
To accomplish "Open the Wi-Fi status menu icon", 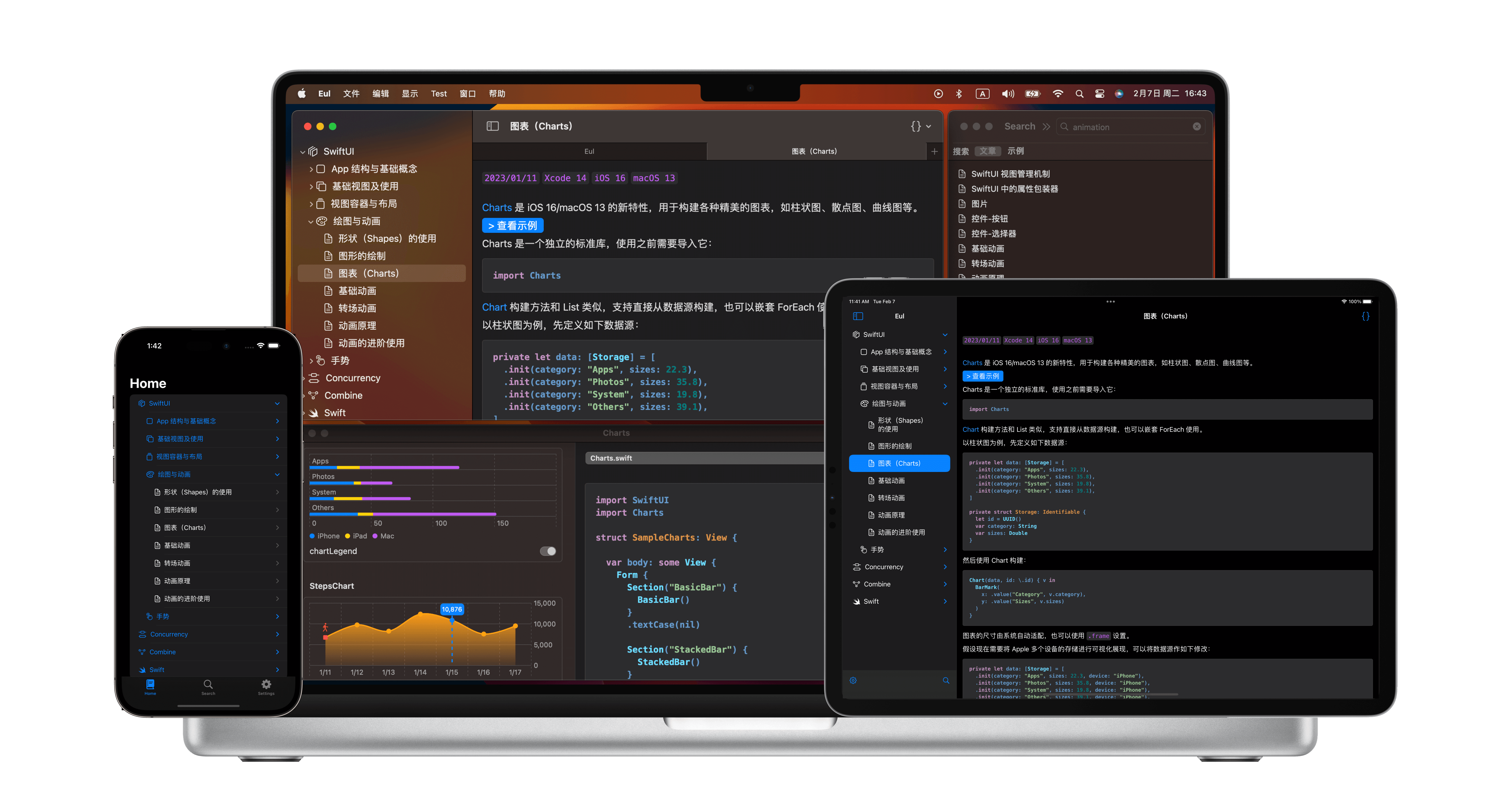I will pyautogui.click(x=1058, y=94).
